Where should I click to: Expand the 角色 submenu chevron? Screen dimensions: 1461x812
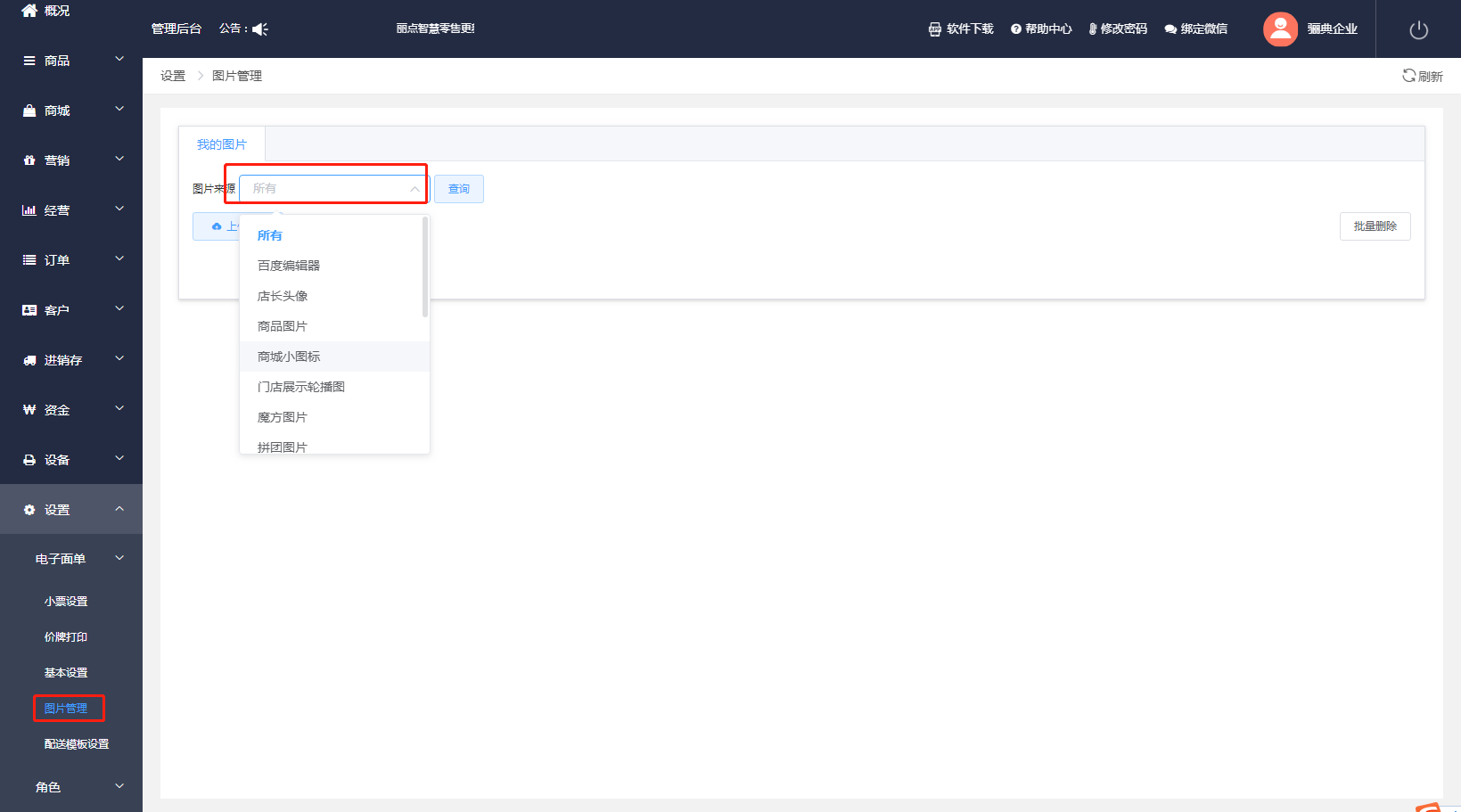(119, 786)
